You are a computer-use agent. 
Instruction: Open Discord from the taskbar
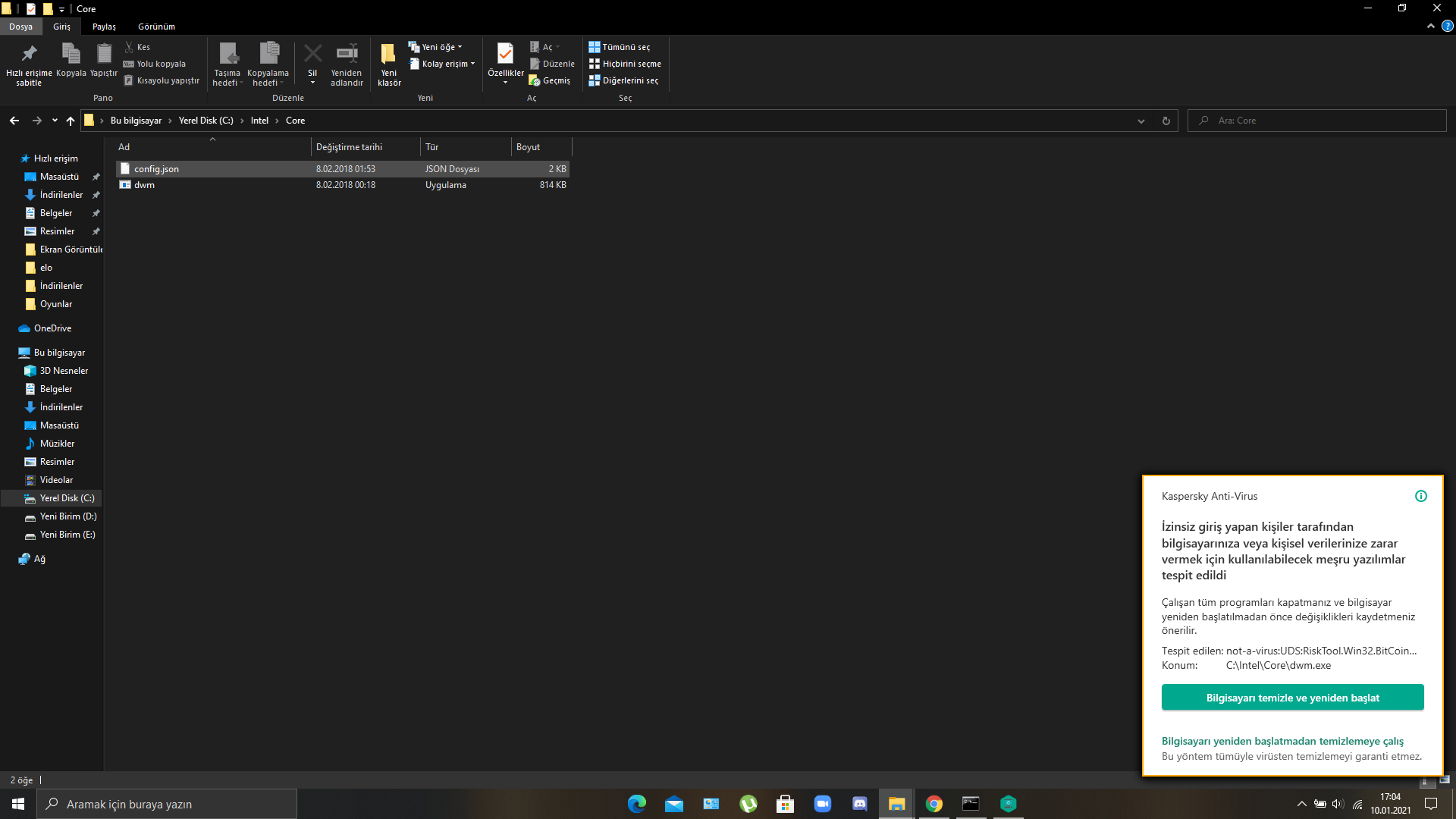tap(859, 804)
